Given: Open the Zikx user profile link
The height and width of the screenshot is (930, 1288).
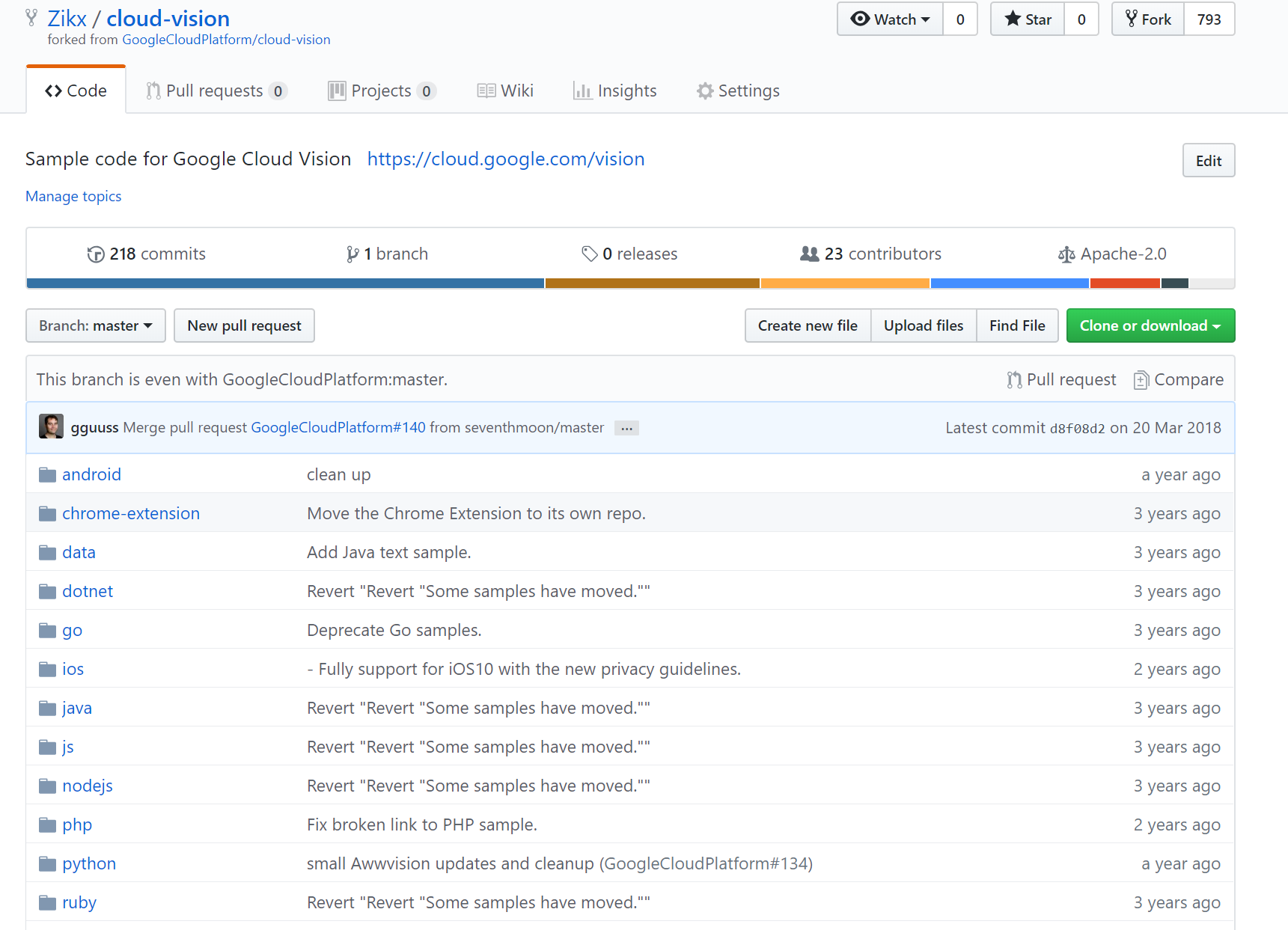Looking at the screenshot, I should (x=67, y=18).
